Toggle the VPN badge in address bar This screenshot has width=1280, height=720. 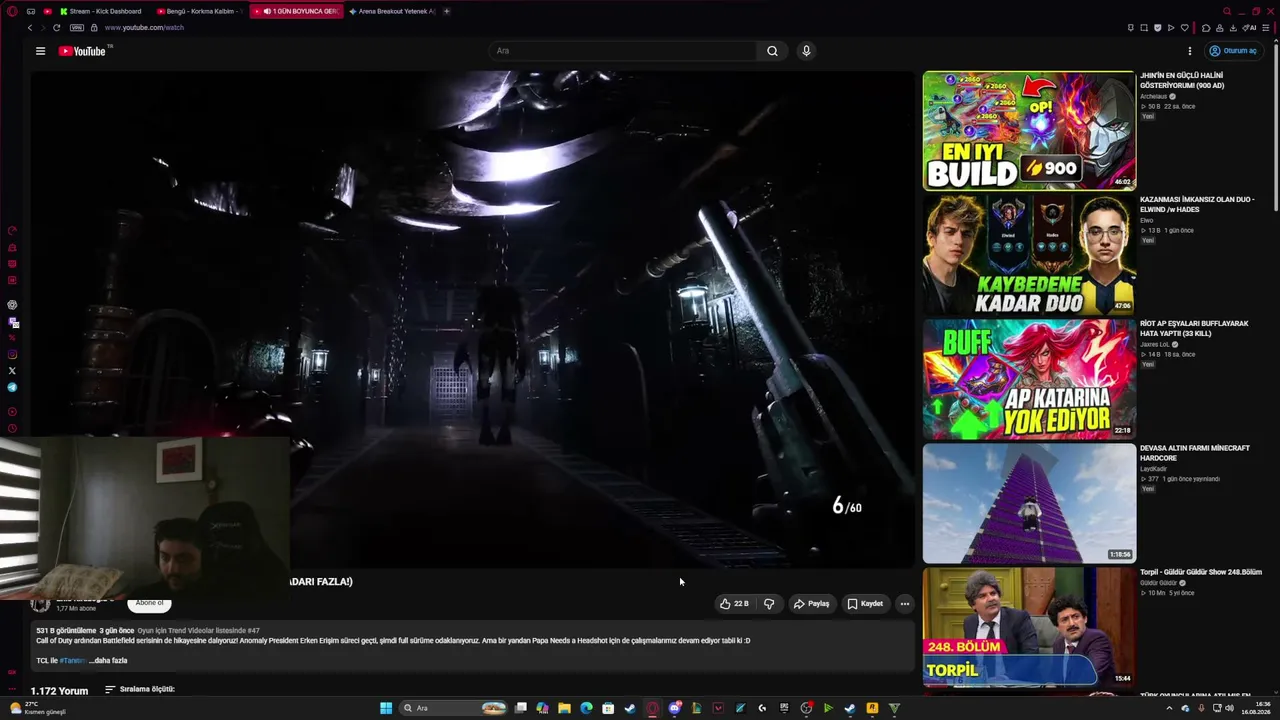point(77,28)
